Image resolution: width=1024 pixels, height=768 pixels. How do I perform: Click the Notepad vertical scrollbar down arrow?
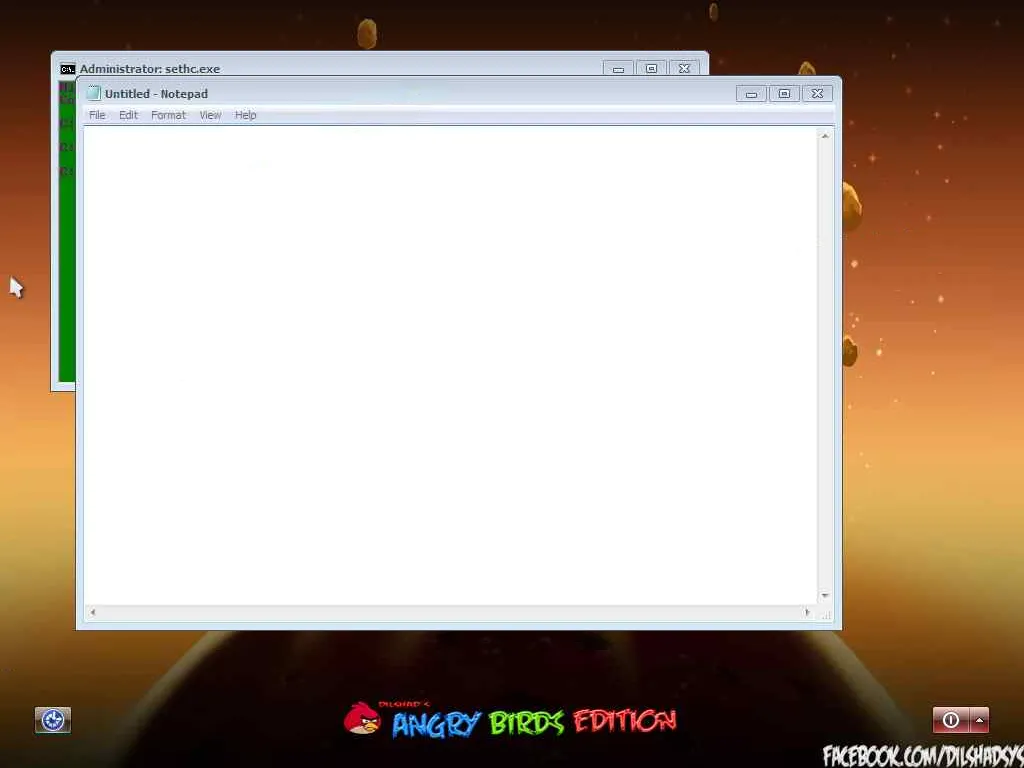click(x=825, y=596)
